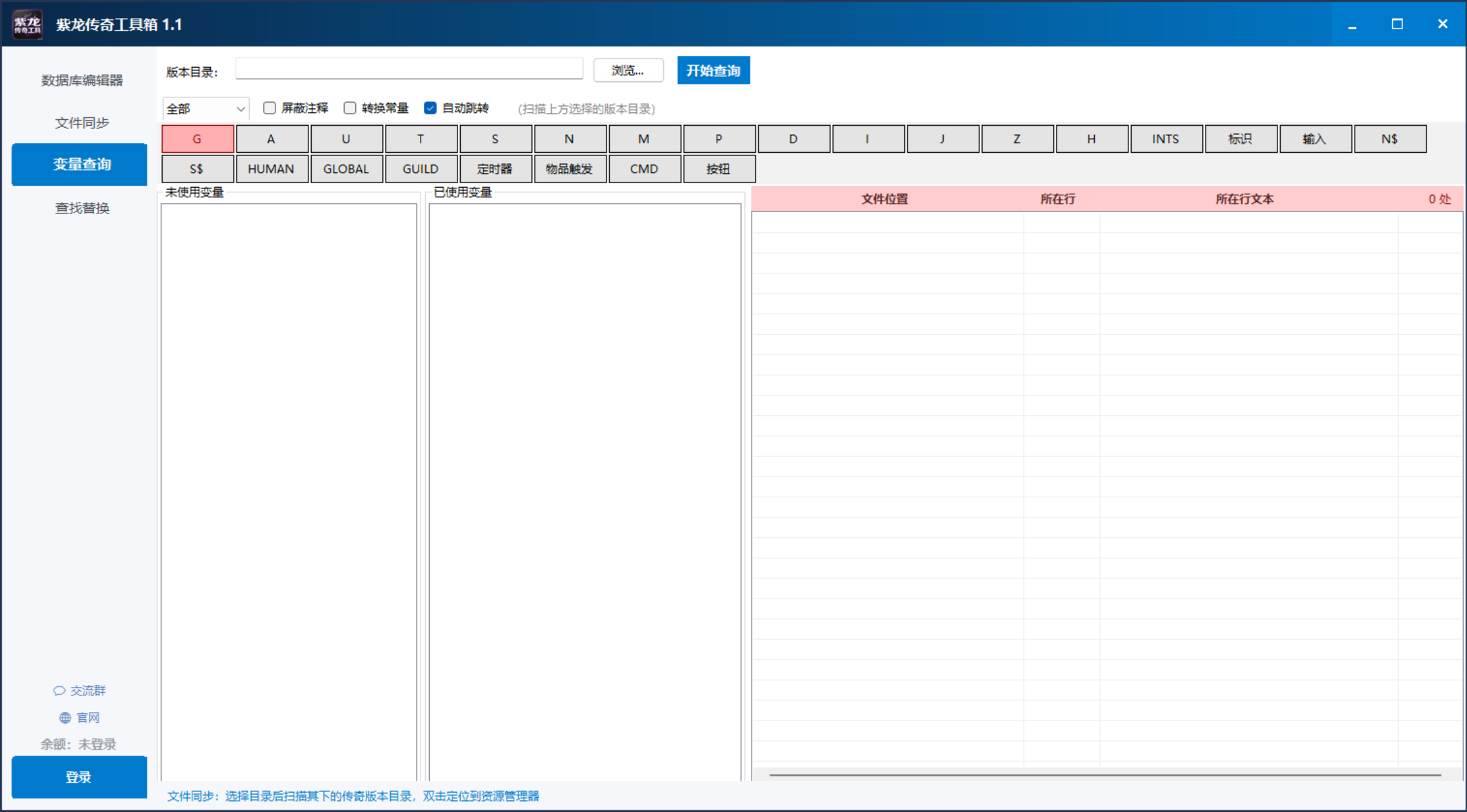
Task: Select the P variable tab
Action: point(719,139)
